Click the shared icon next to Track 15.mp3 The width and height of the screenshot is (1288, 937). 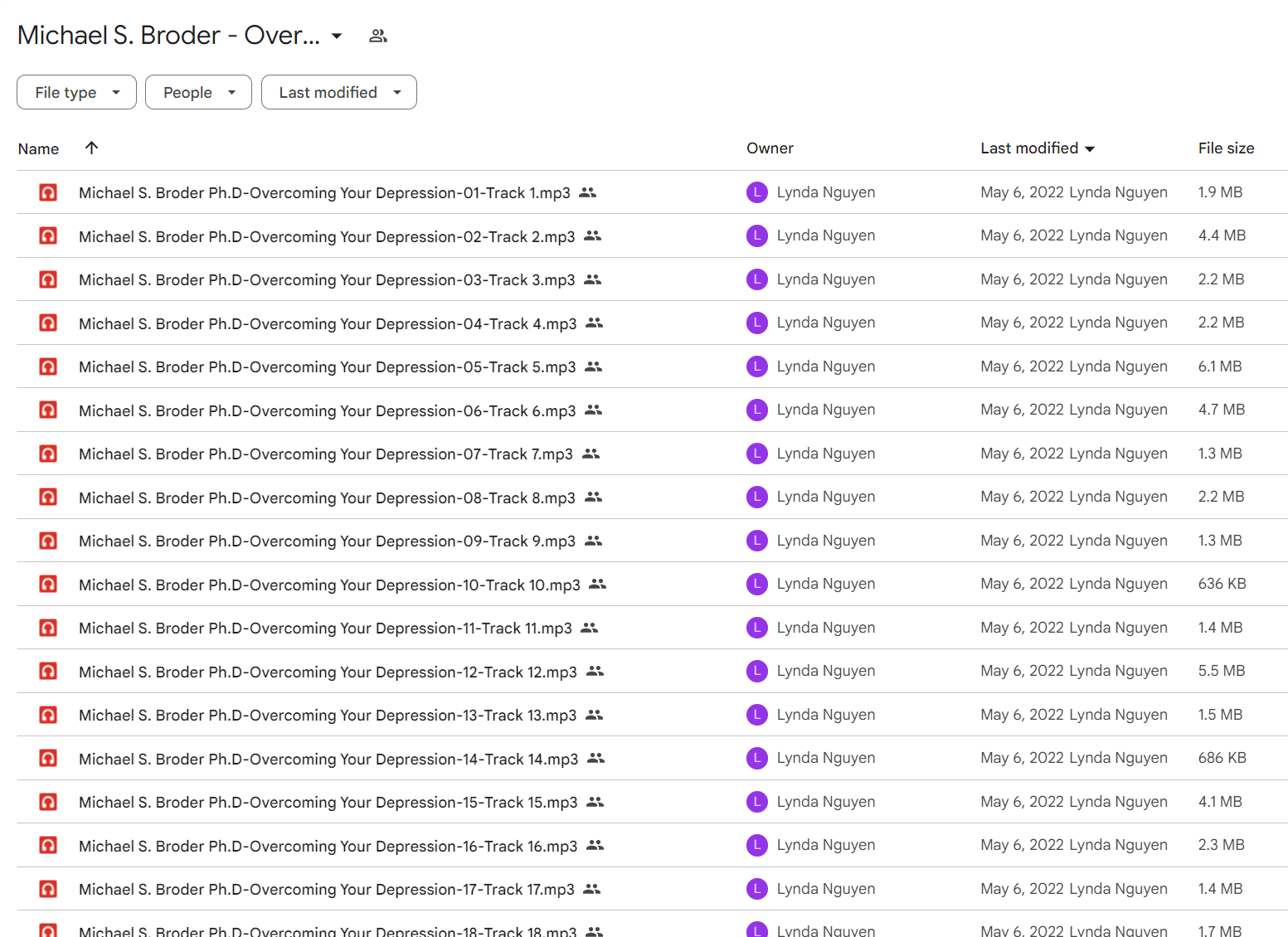click(x=595, y=802)
